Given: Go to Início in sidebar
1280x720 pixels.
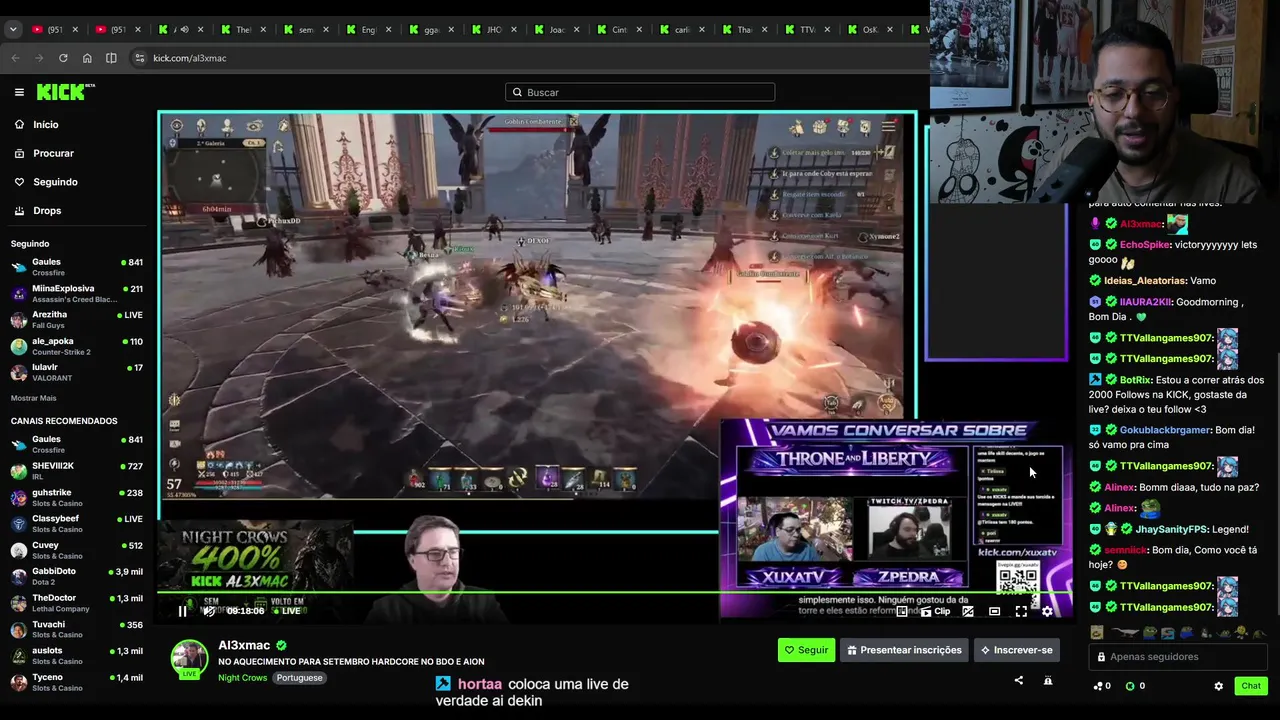Looking at the screenshot, I should (46, 125).
